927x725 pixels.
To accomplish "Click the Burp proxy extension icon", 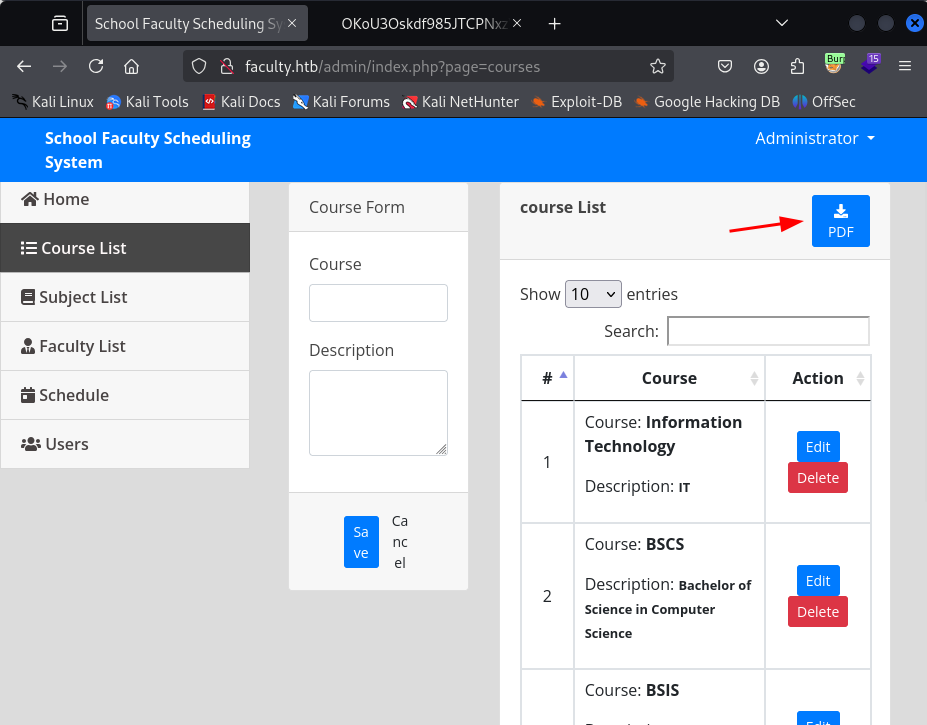I will click(x=834, y=64).
